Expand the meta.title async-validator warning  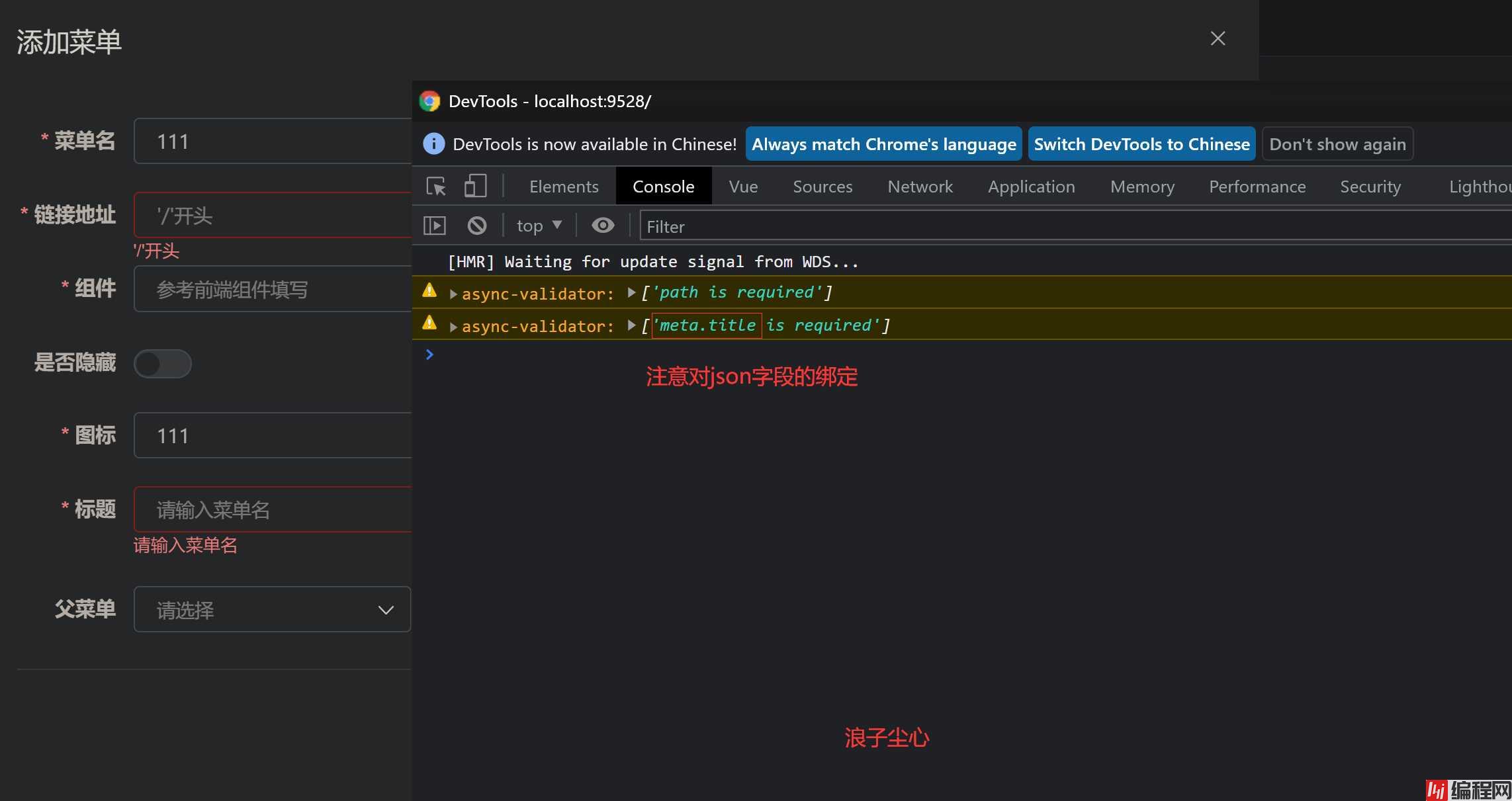pyautogui.click(x=453, y=327)
